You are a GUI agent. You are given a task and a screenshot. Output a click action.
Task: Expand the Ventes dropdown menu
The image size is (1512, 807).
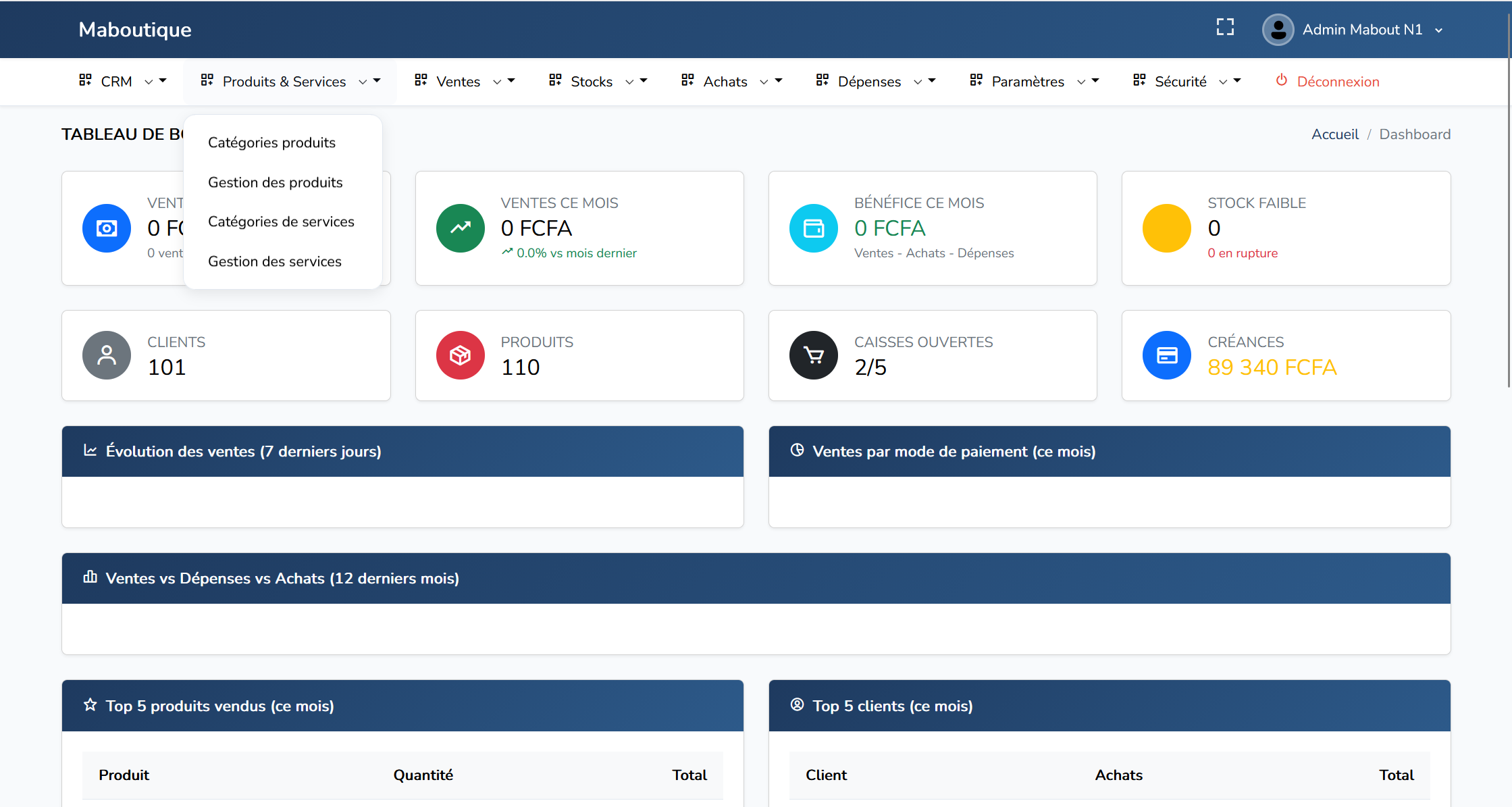click(x=465, y=81)
